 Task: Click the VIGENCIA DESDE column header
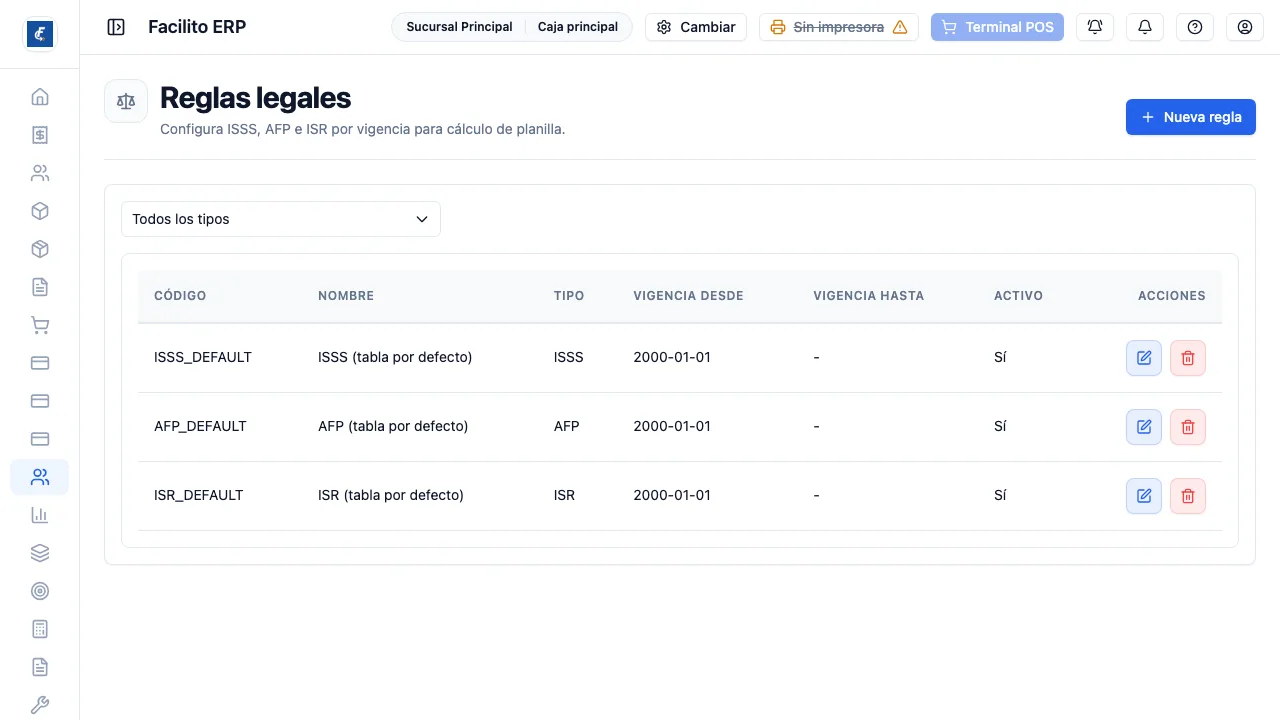pyautogui.click(x=688, y=296)
